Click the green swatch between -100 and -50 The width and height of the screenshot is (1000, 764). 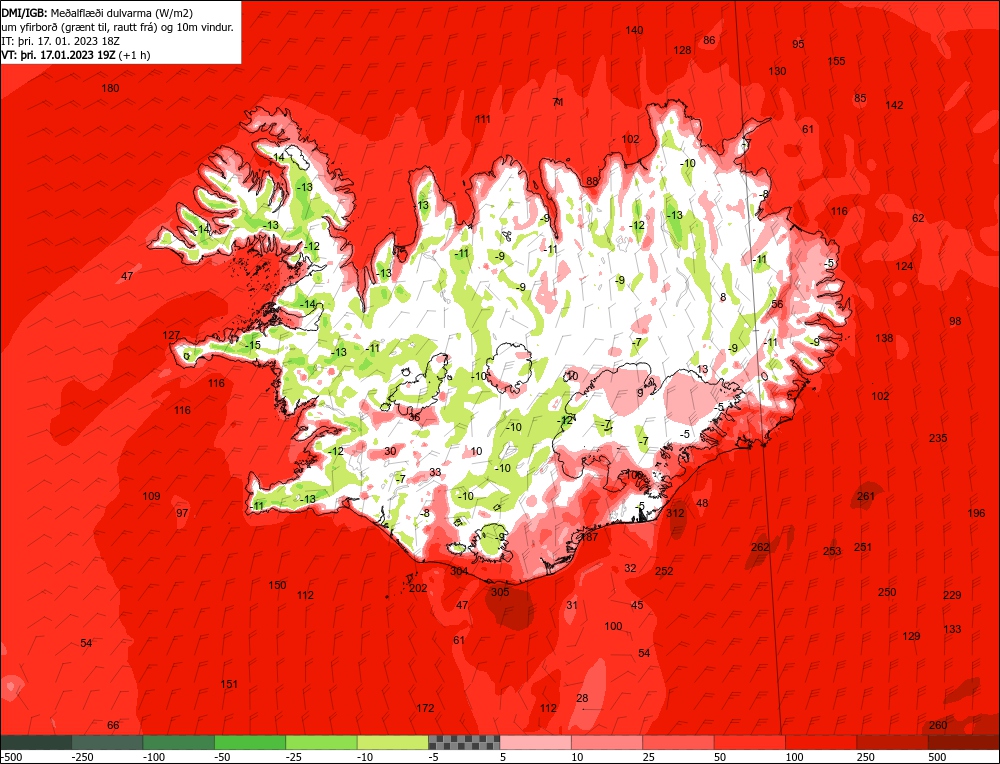(179, 742)
